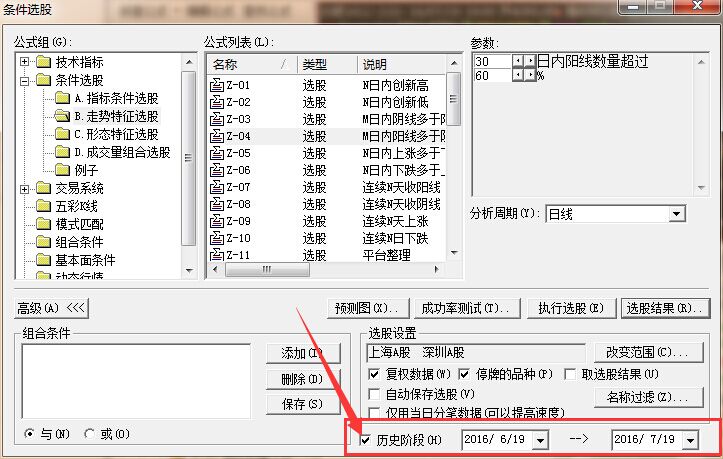Click the parameter field containing 60

(x=493, y=76)
